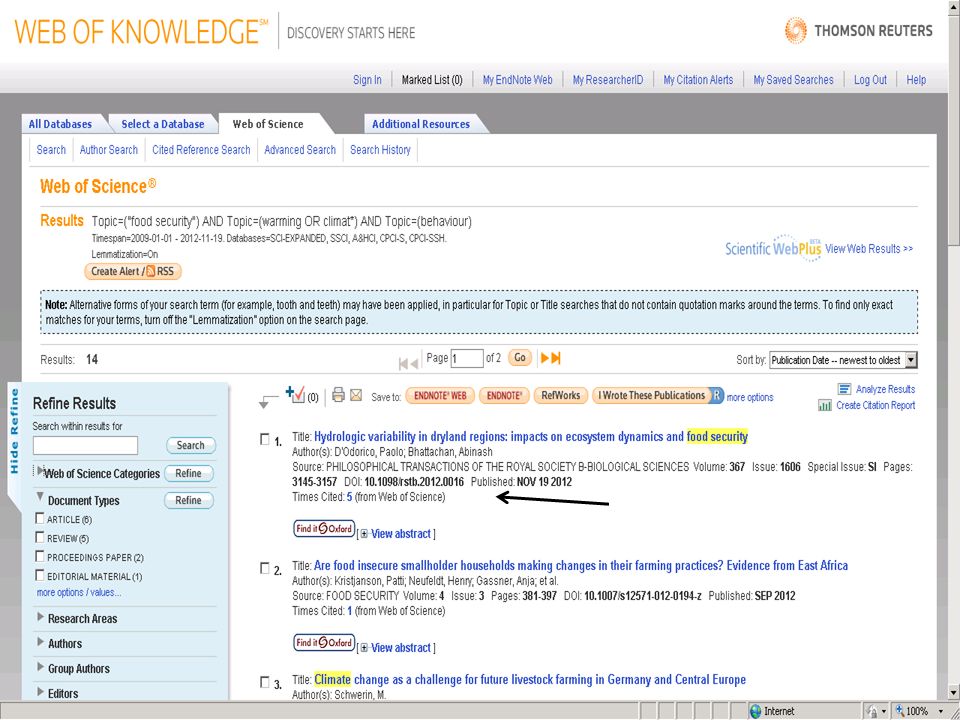Open the Author Search menu item
The width and height of the screenshot is (960, 720).
pyautogui.click(x=108, y=150)
